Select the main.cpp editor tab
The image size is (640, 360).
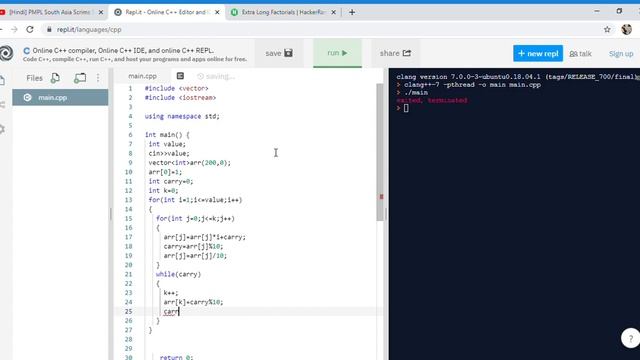coord(142,76)
